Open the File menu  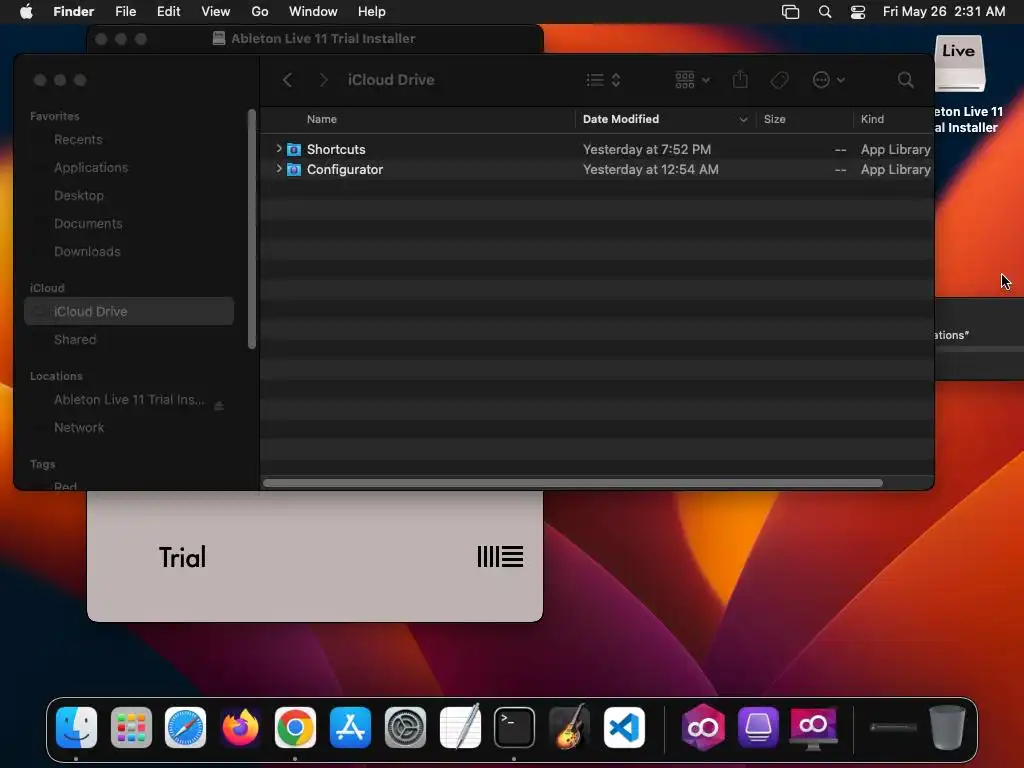(125, 12)
